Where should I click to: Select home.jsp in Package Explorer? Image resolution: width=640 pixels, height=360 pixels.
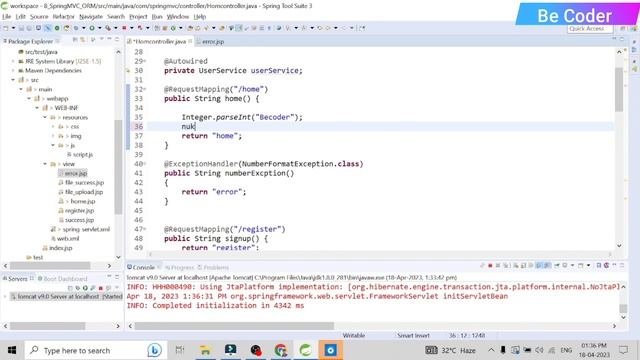(x=82, y=202)
